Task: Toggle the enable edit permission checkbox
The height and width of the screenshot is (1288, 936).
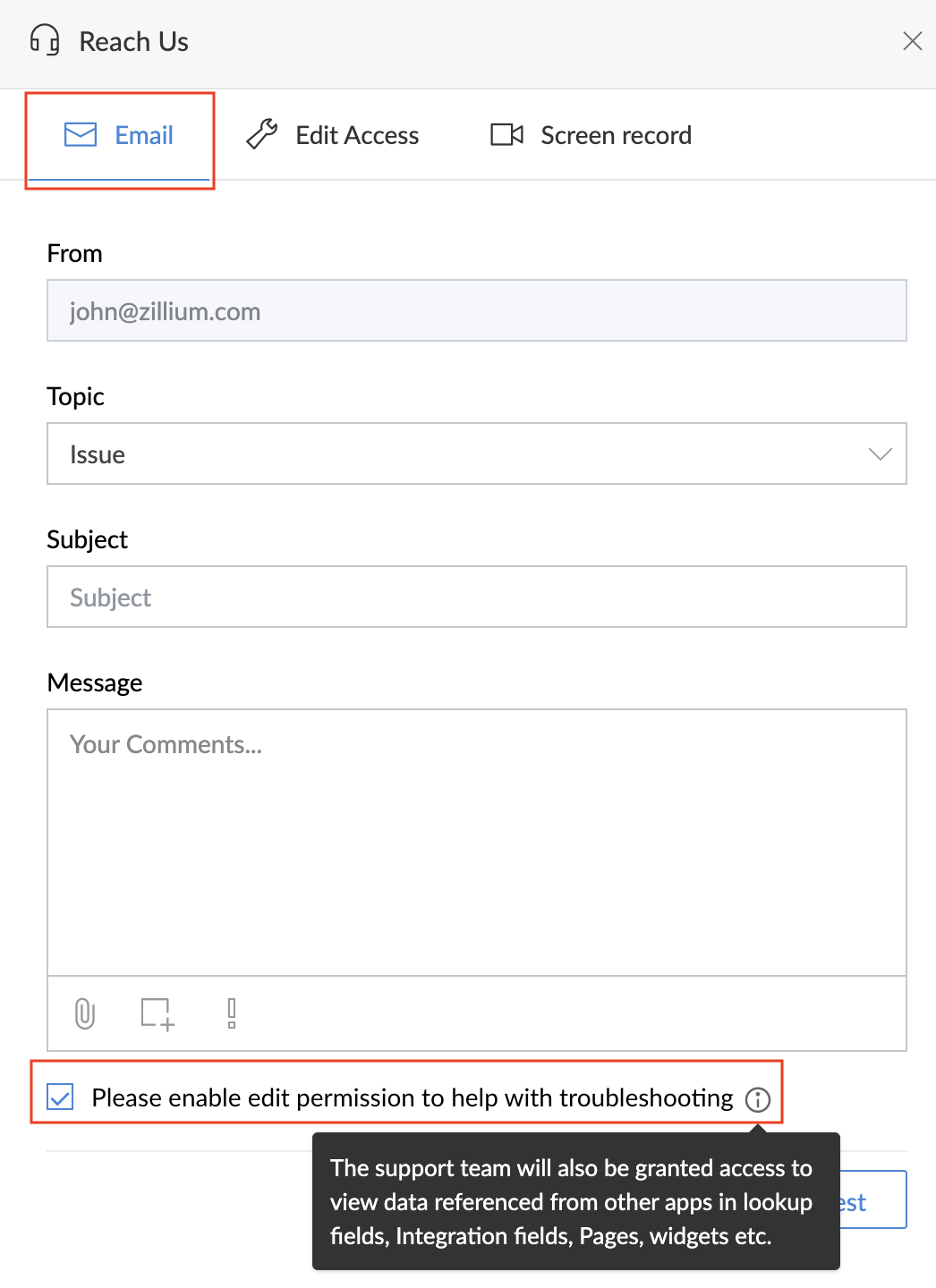Action: pyautogui.click(x=61, y=1097)
